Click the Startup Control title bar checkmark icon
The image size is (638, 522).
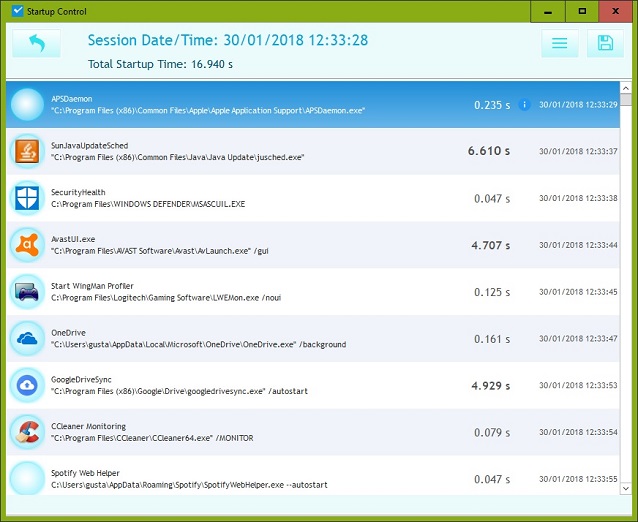coord(17,11)
